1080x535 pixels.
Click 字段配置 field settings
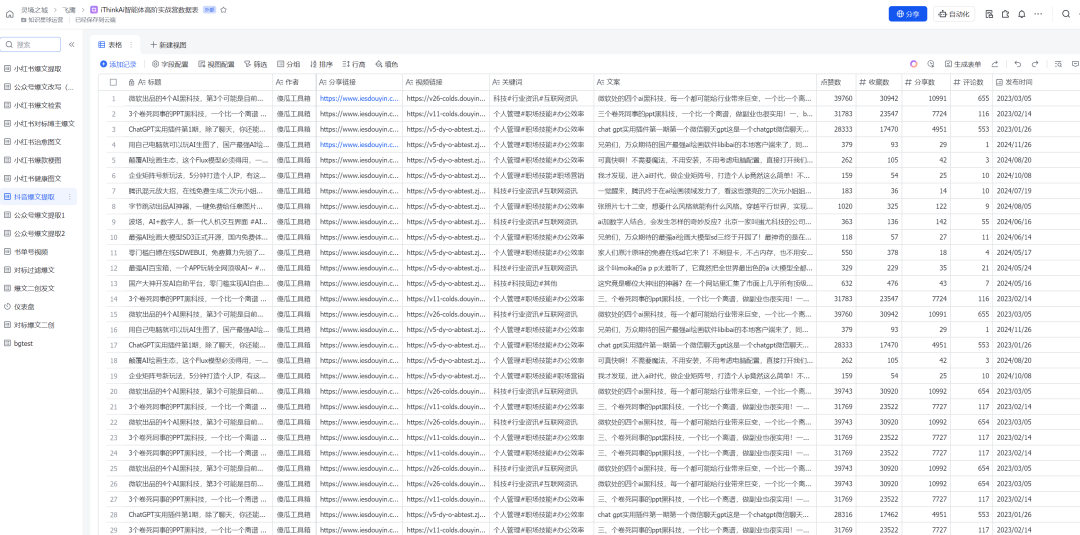tap(170, 64)
